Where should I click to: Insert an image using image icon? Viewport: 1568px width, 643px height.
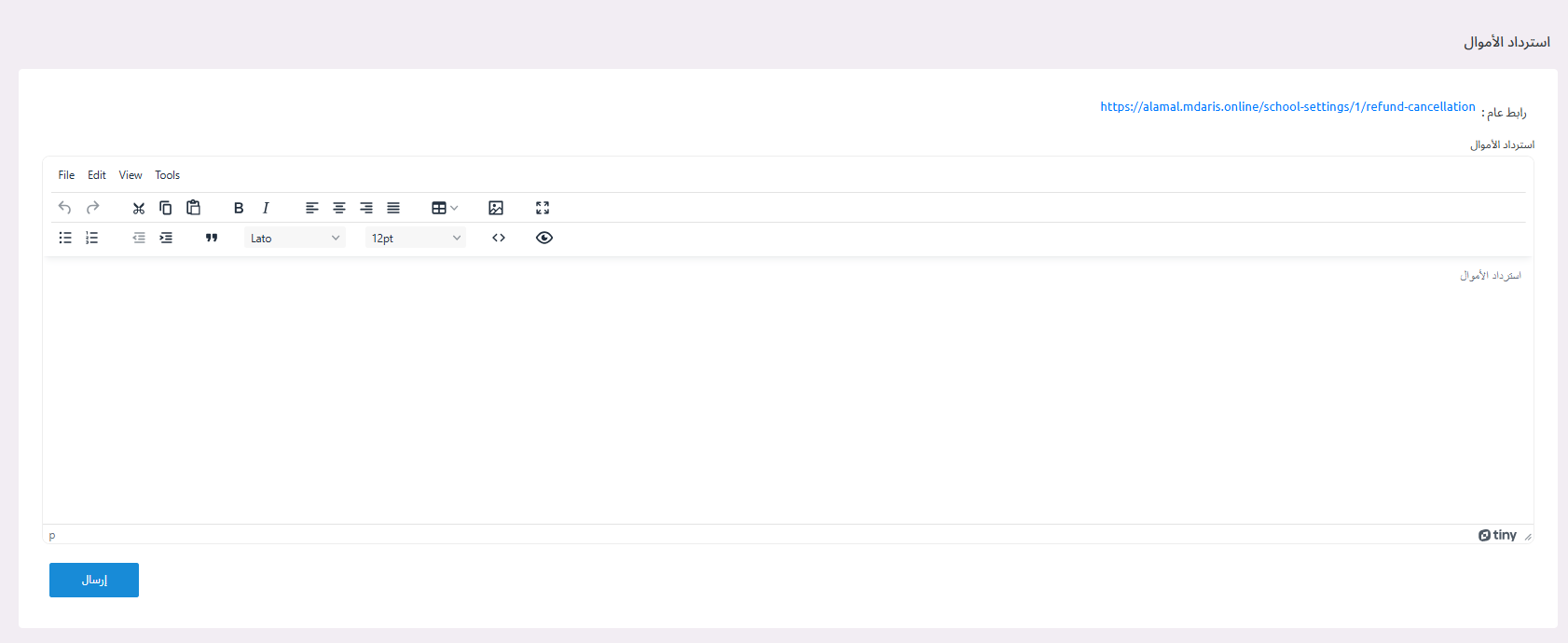[496, 208]
